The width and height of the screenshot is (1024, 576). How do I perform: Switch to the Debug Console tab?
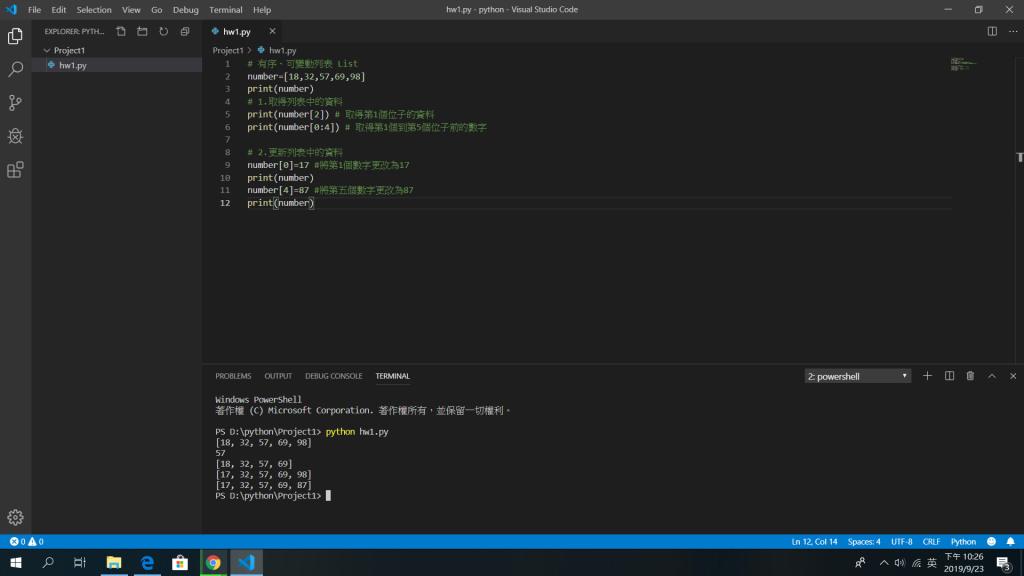pyautogui.click(x=334, y=376)
